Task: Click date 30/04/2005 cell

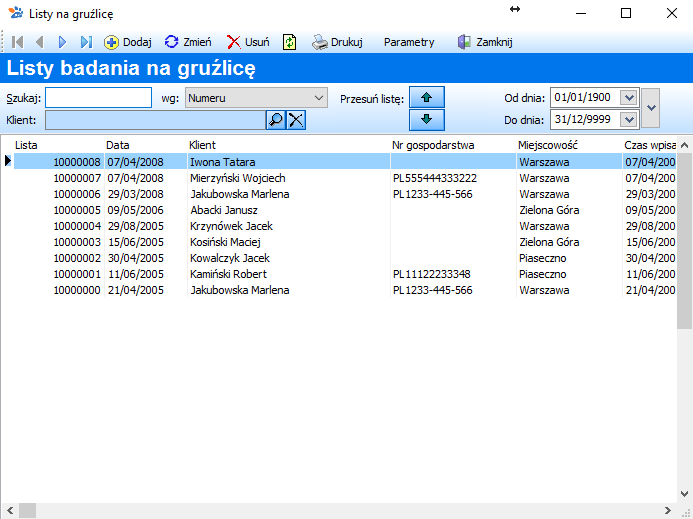Action: (x=136, y=258)
